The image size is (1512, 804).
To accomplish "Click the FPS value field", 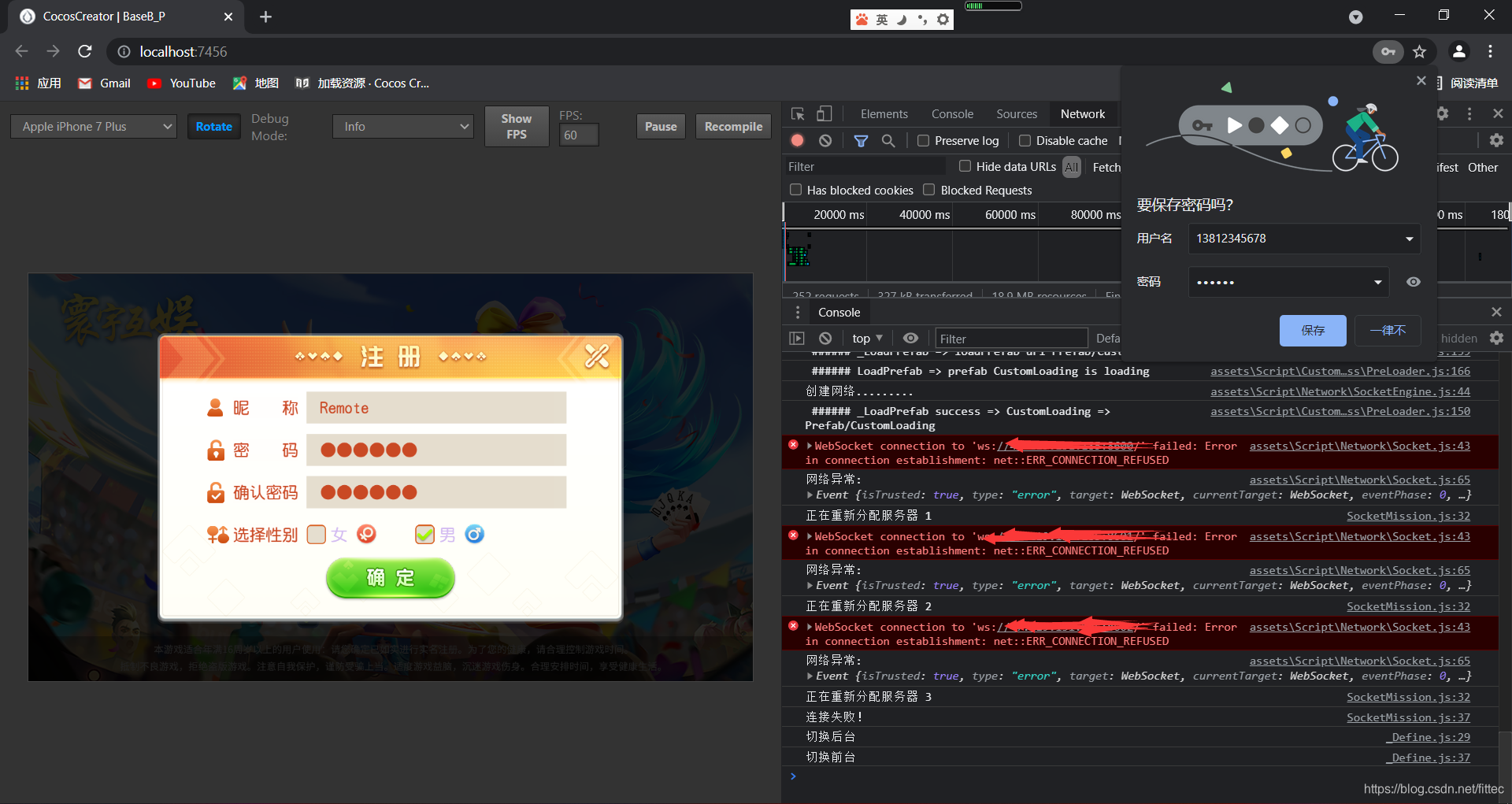I will pyautogui.click(x=579, y=135).
